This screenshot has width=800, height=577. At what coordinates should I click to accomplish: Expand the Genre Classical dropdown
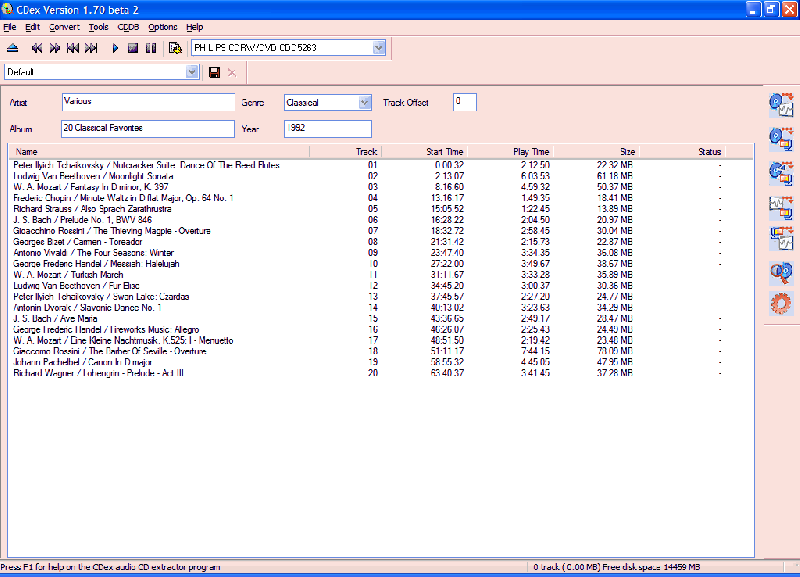(364, 102)
